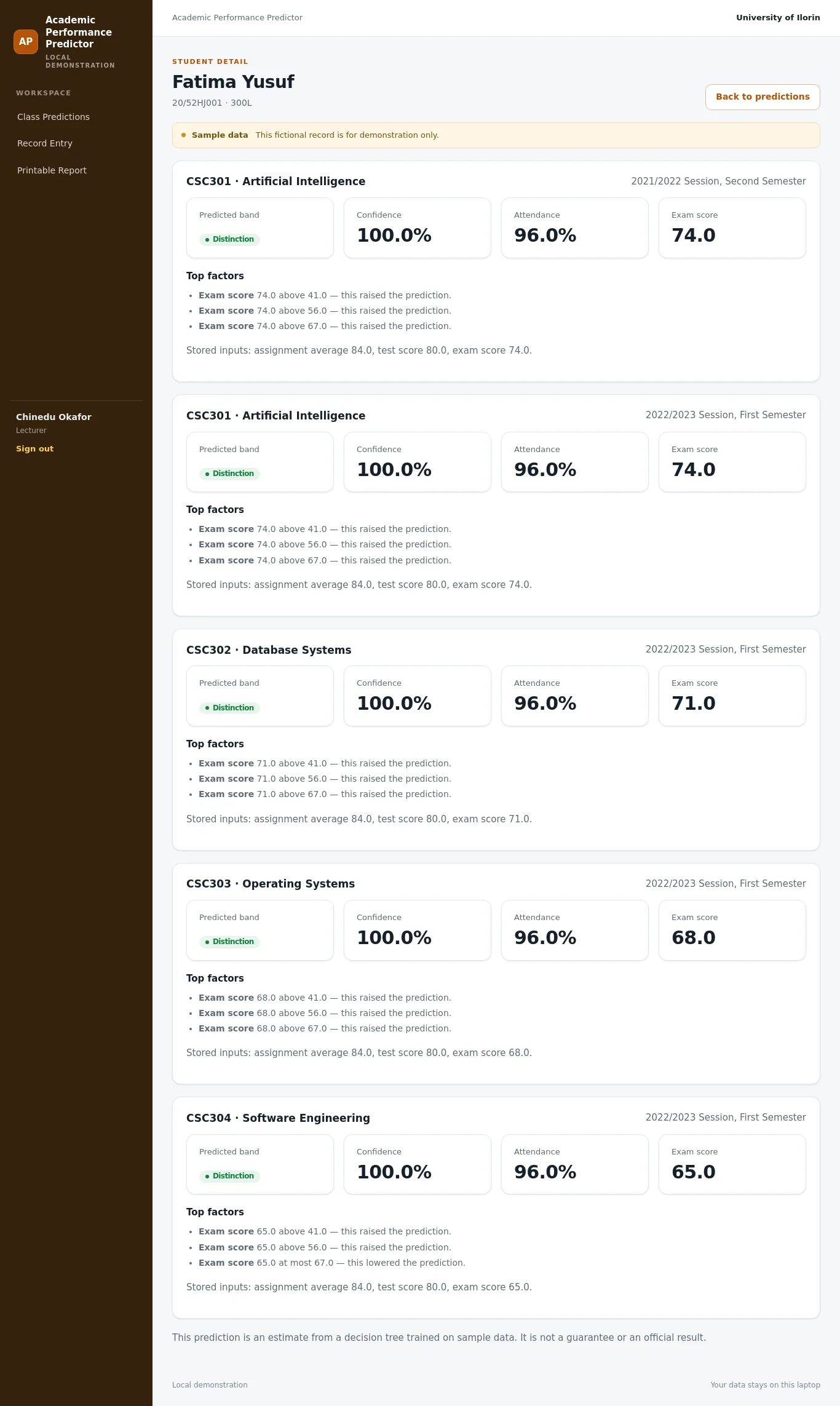Click the Distinction badge in the 2021/2022 CSC301 card
The width and height of the screenshot is (840, 1406).
(229, 239)
